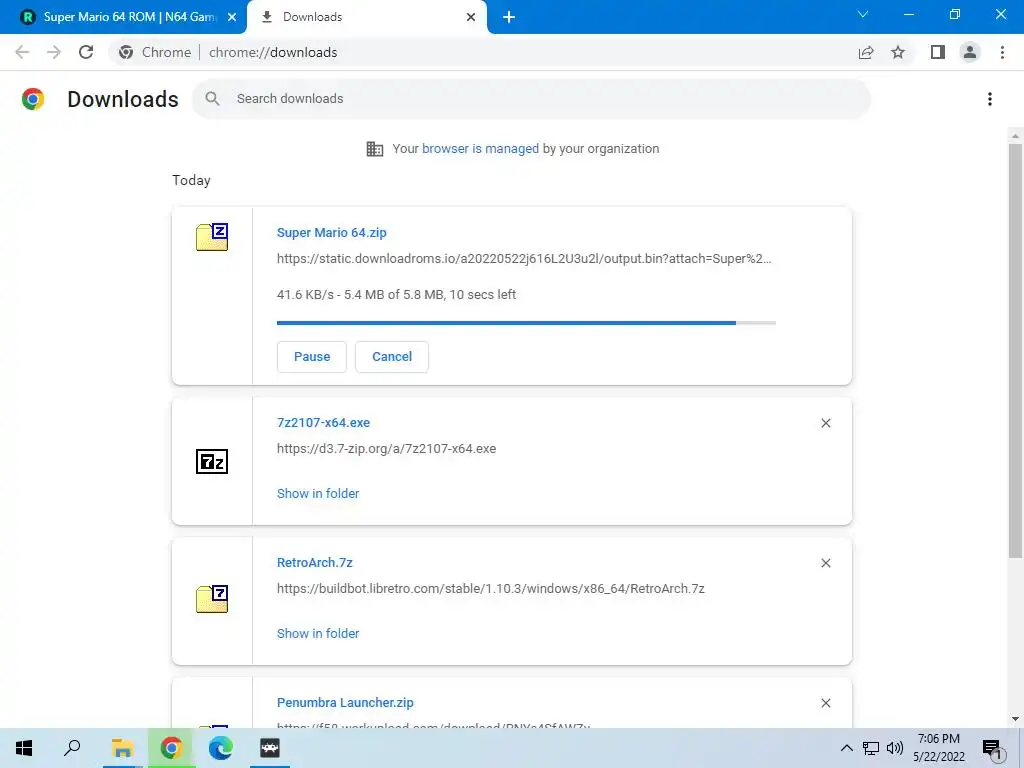Screen dimensions: 1024x768
Task: Share this page via share icon
Action: click(x=866, y=52)
